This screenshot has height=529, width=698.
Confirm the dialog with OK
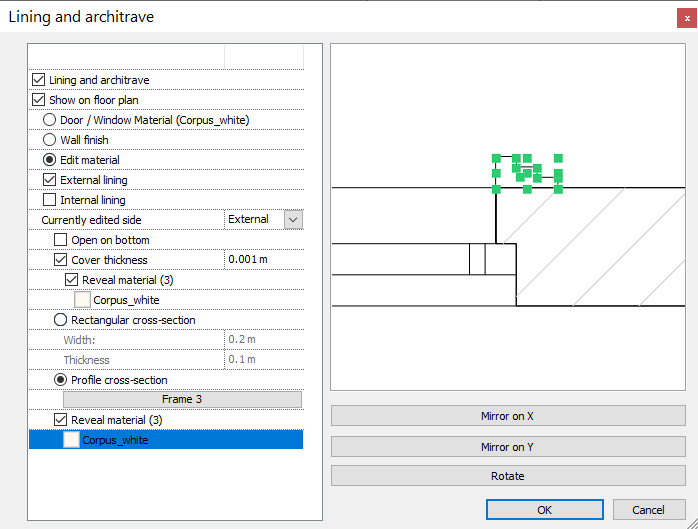(x=545, y=510)
